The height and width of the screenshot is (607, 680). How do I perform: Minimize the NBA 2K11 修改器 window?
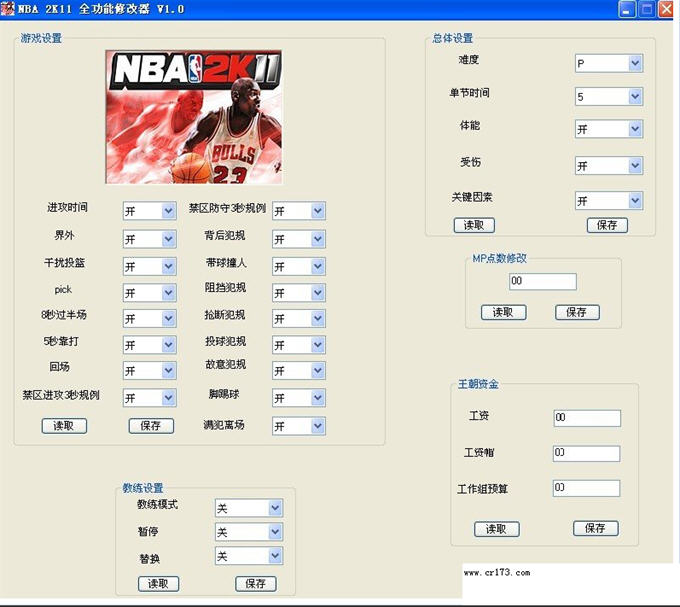click(626, 9)
